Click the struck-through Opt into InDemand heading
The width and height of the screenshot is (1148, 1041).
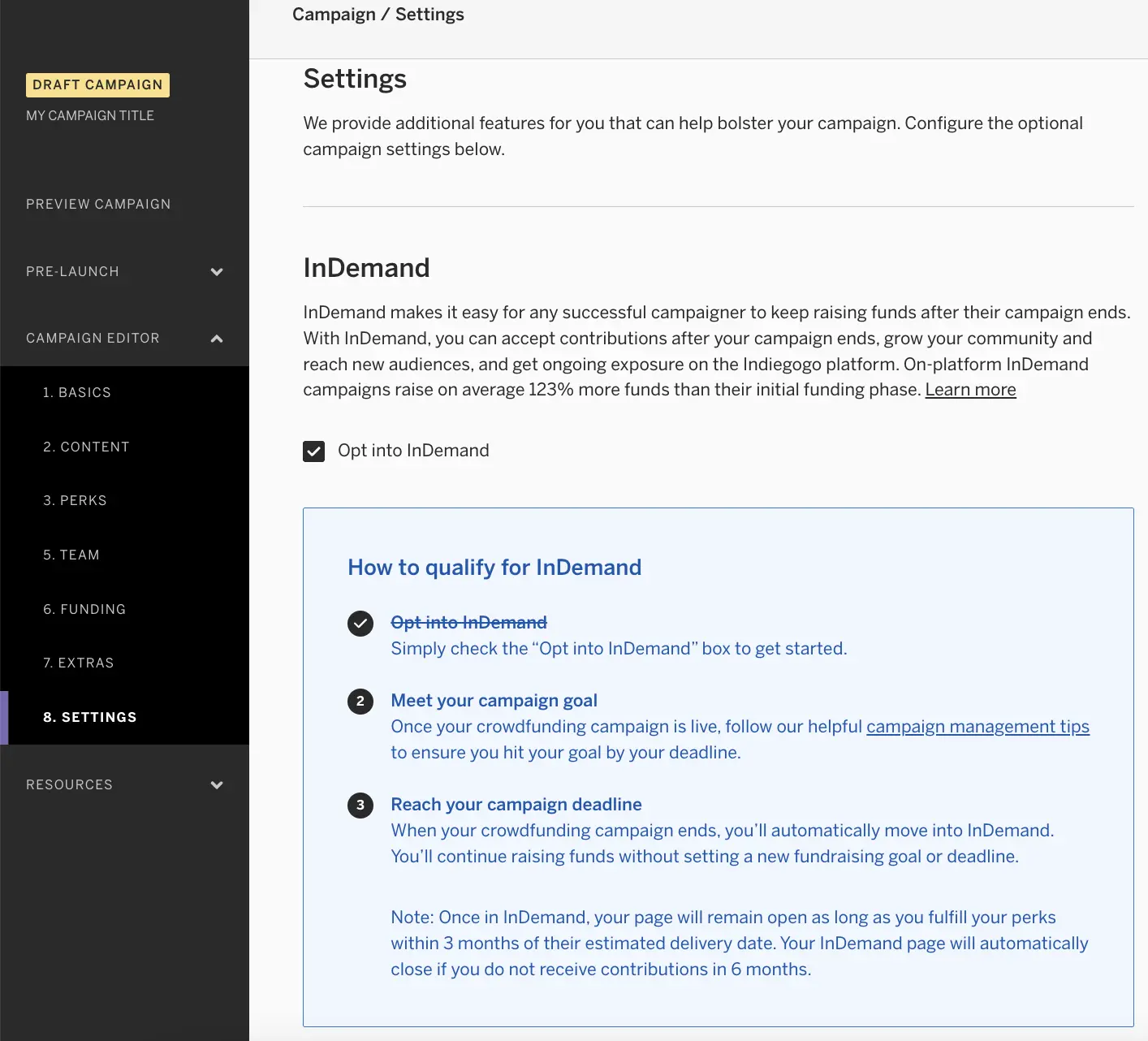[468, 623]
